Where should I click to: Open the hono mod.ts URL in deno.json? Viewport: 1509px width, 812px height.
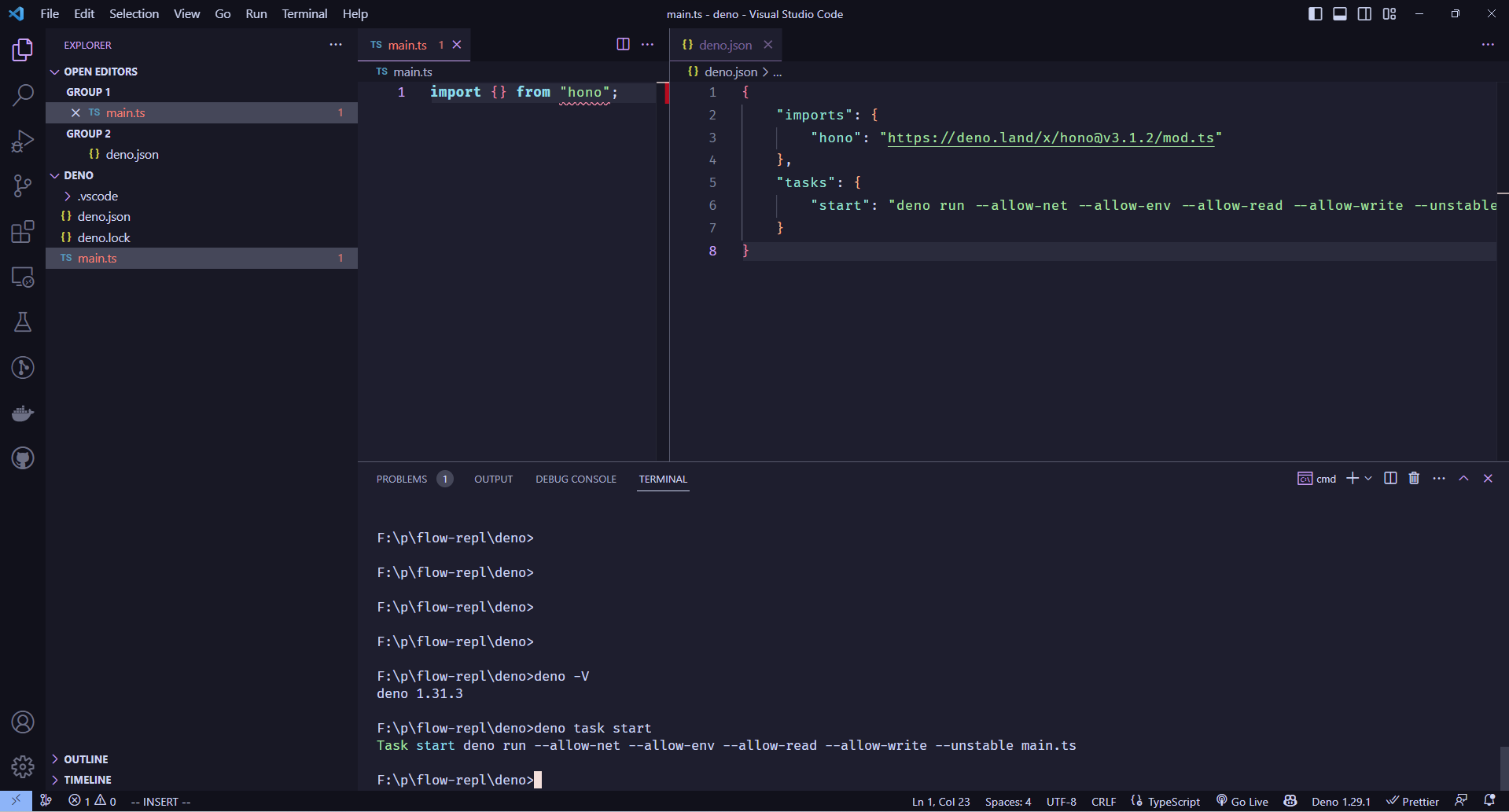pos(1050,138)
